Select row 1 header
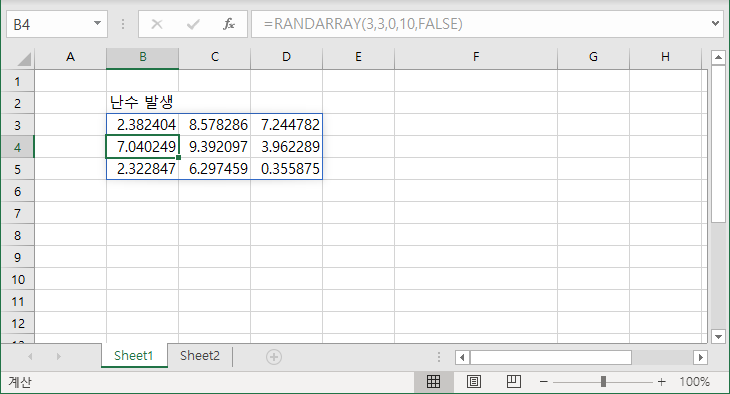This screenshot has width=730, height=394. pos(18,81)
